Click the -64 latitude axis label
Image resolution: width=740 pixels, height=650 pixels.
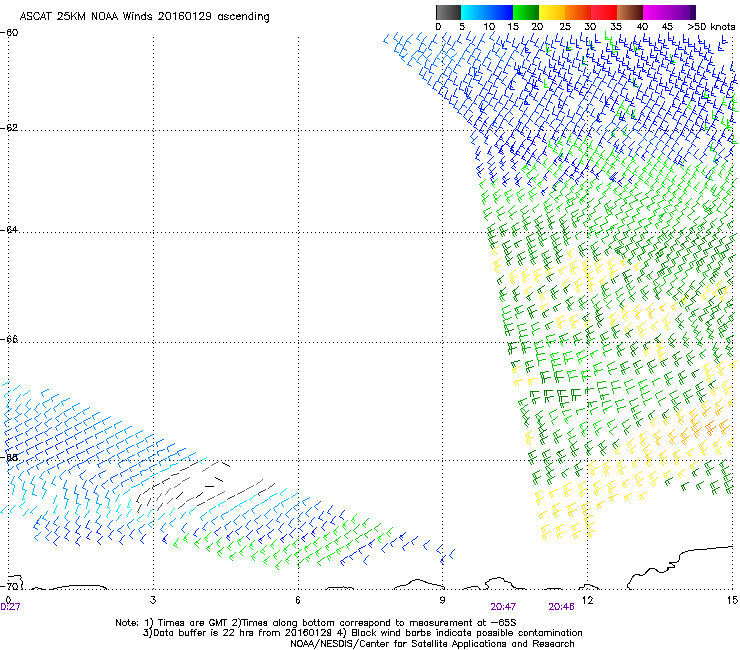point(9,230)
